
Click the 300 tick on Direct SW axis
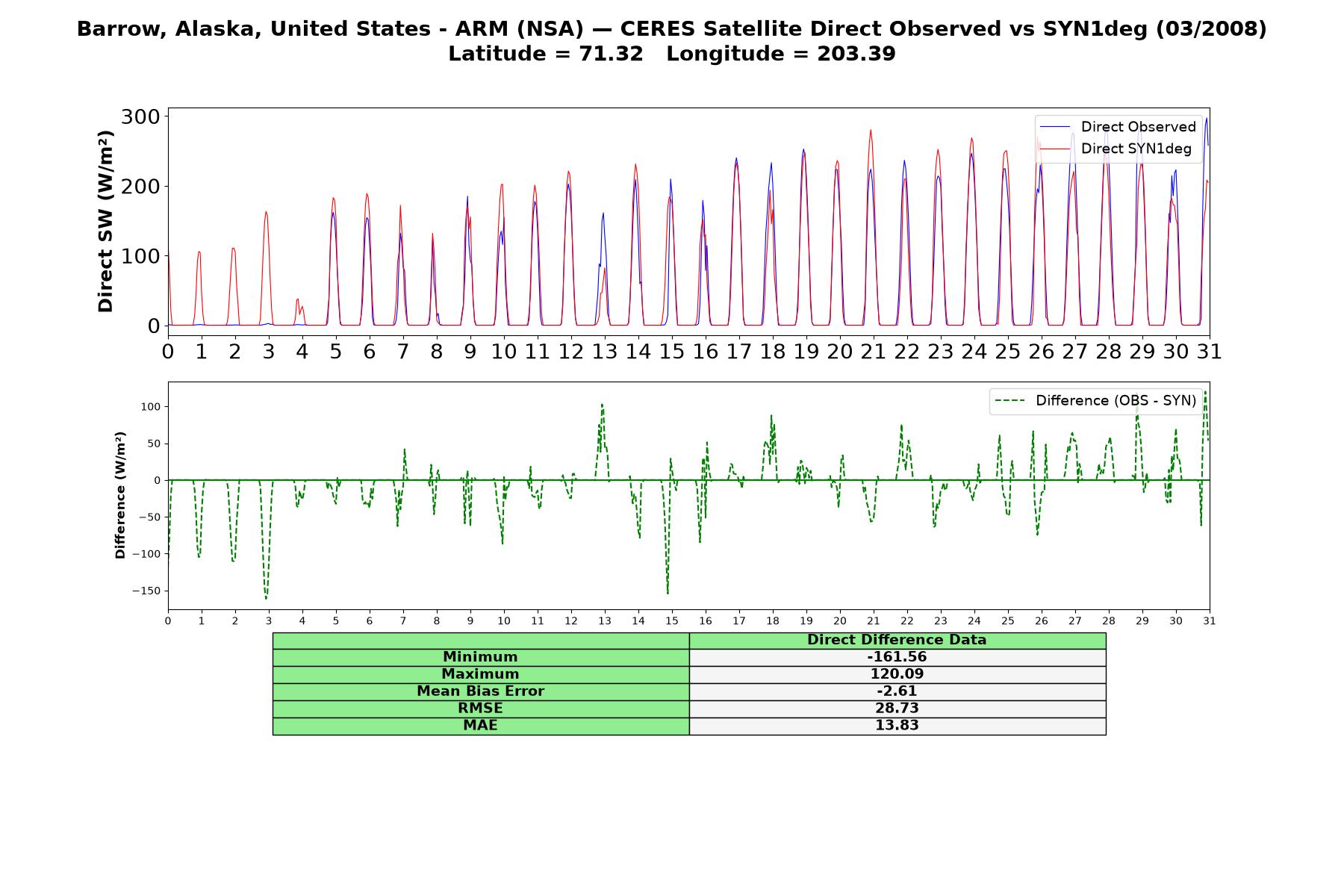pos(140,116)
